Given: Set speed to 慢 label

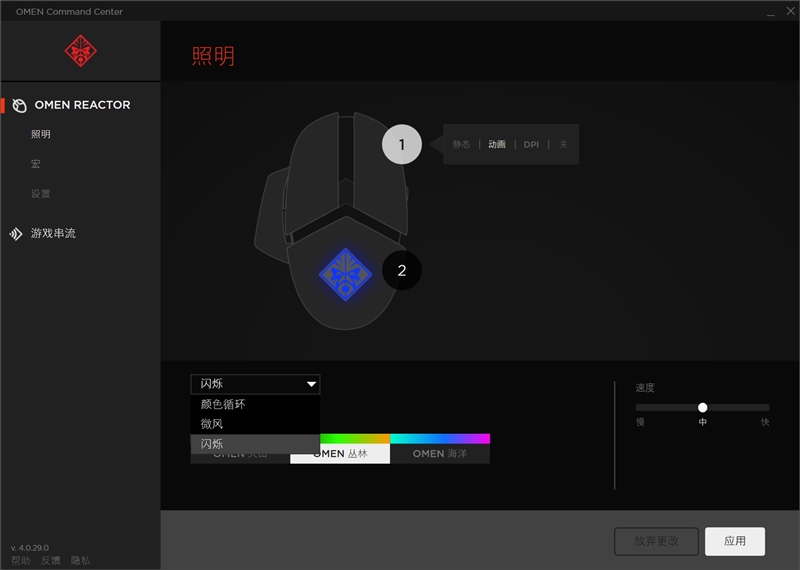Looking at the screenshot, I should pyautogui.click(x=640, y=422).
